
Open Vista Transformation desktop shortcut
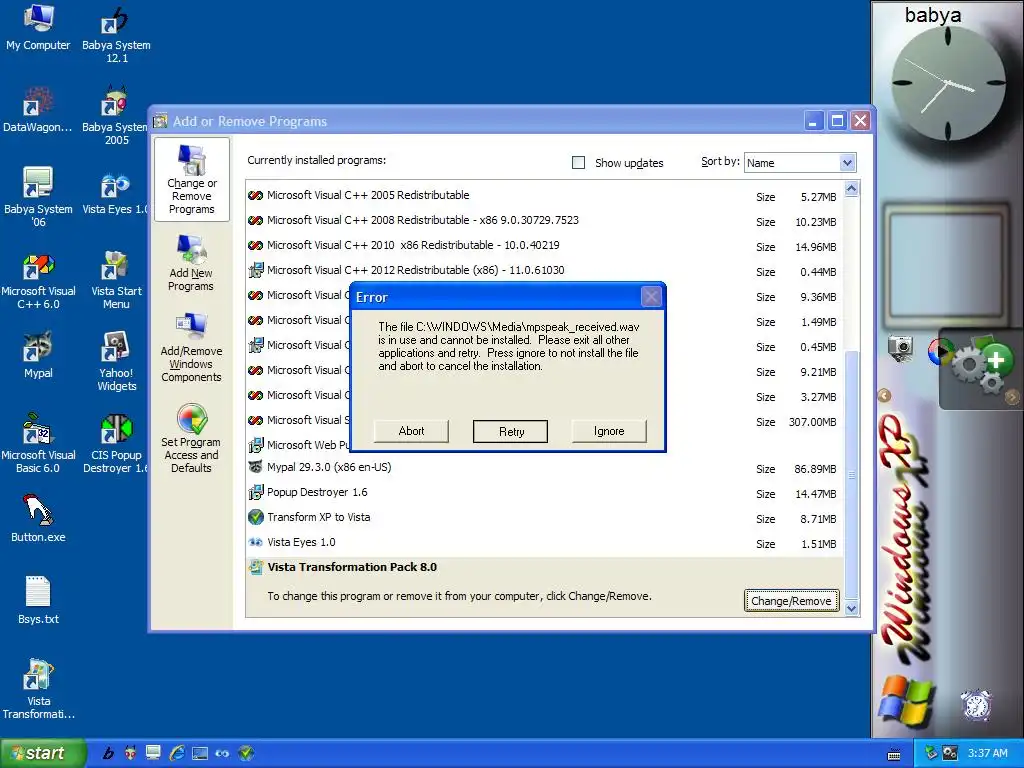38,689
